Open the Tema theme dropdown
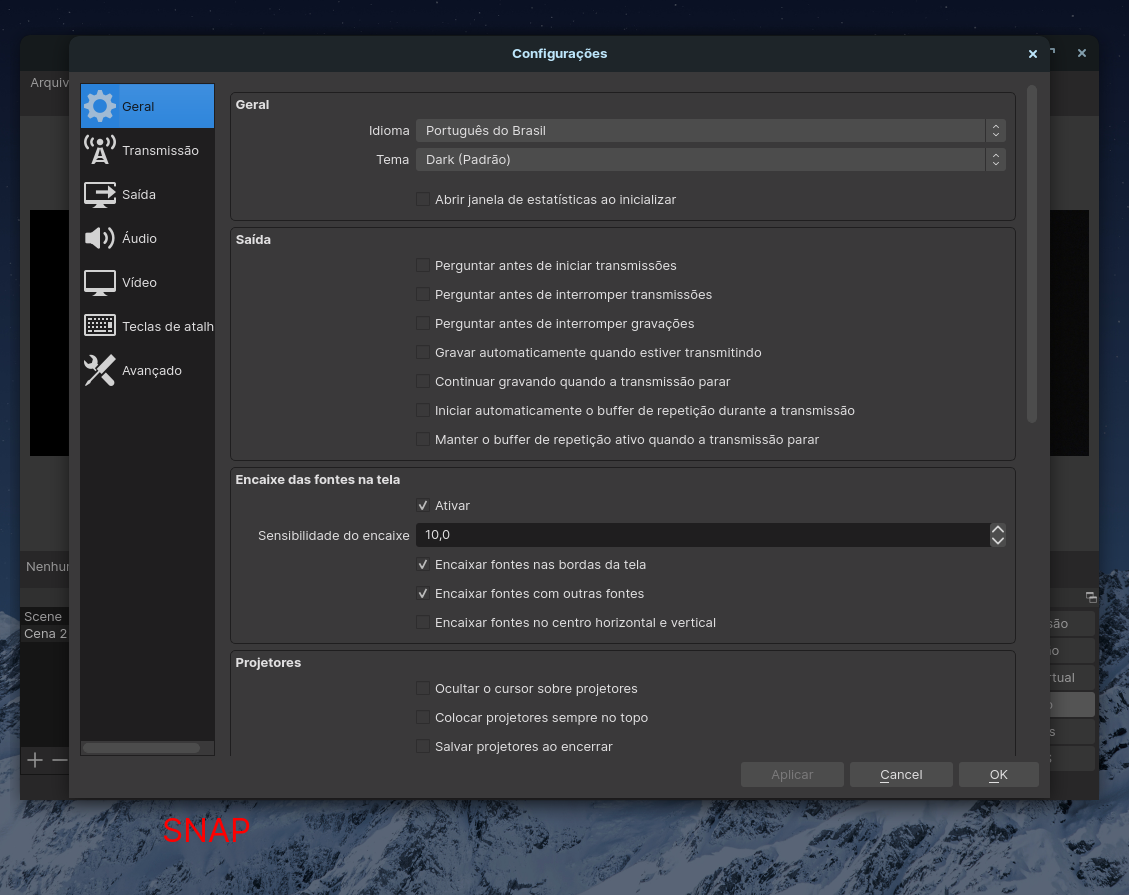The width and height of the screenshot is (1129, 895). [710, 159]
